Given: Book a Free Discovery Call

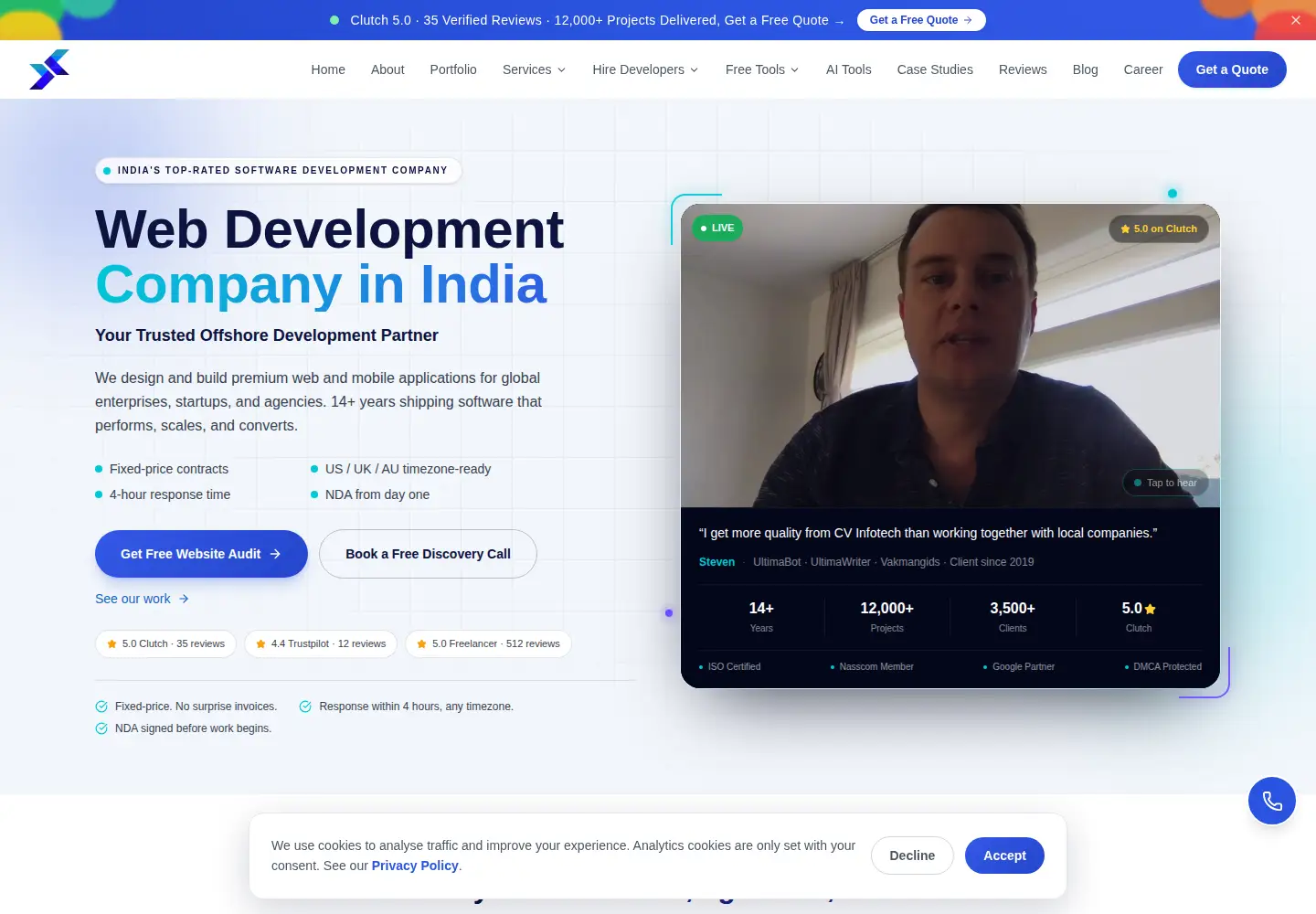Looking at the screenshot, I should pyautogui.click(x=428, y=554).
